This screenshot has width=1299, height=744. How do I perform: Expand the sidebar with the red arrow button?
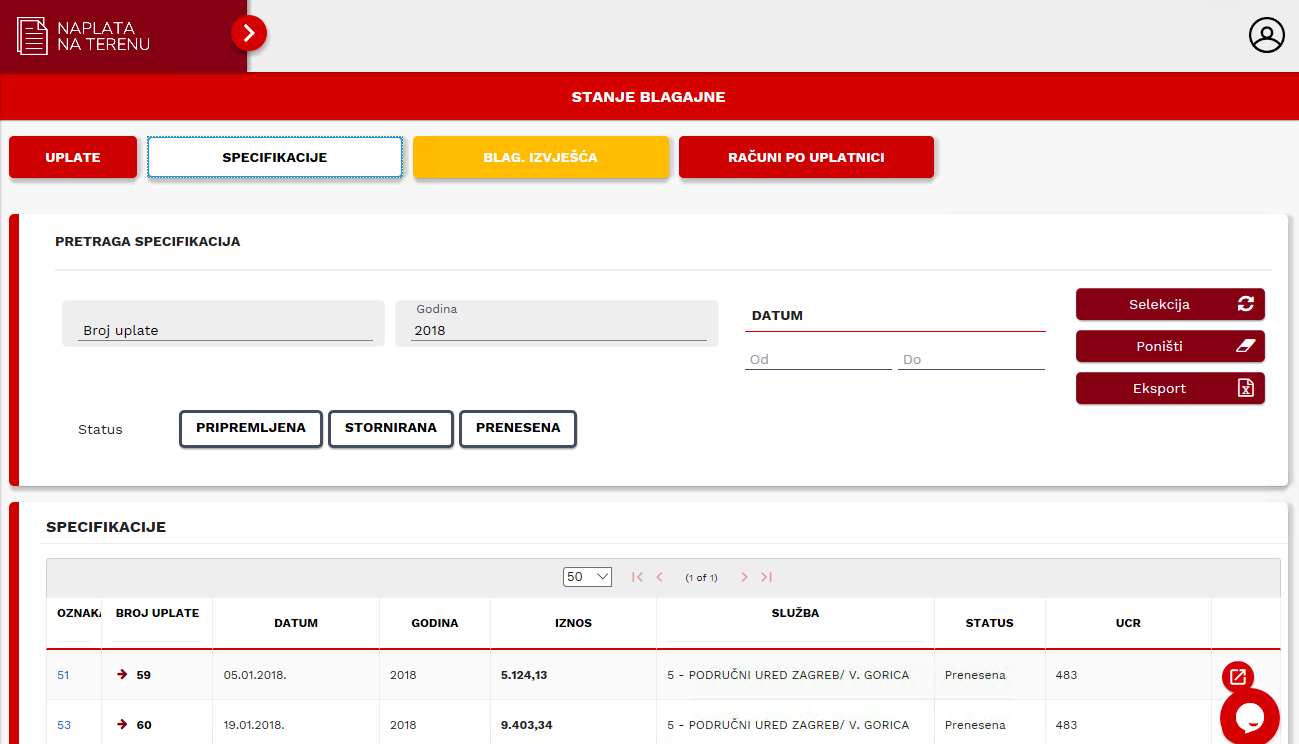click(x=249, y=34)
